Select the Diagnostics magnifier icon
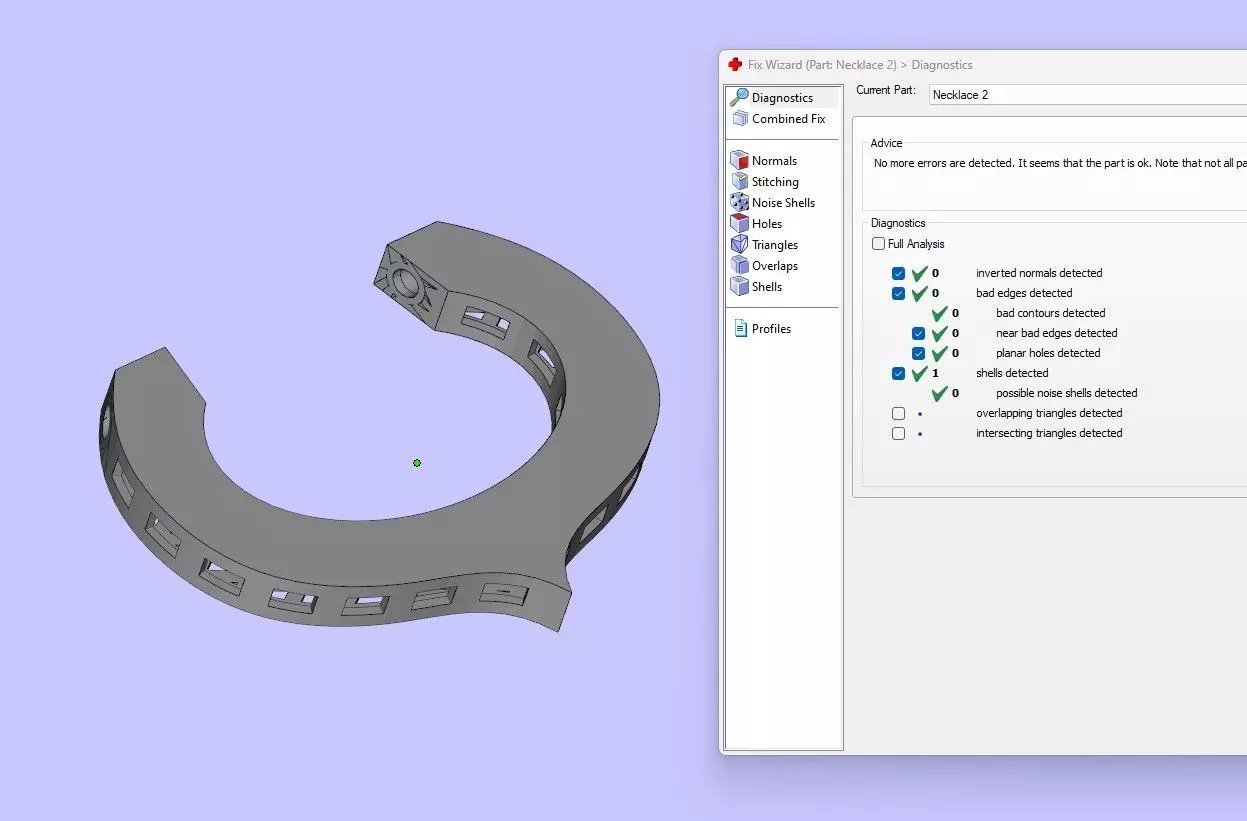 739,97
